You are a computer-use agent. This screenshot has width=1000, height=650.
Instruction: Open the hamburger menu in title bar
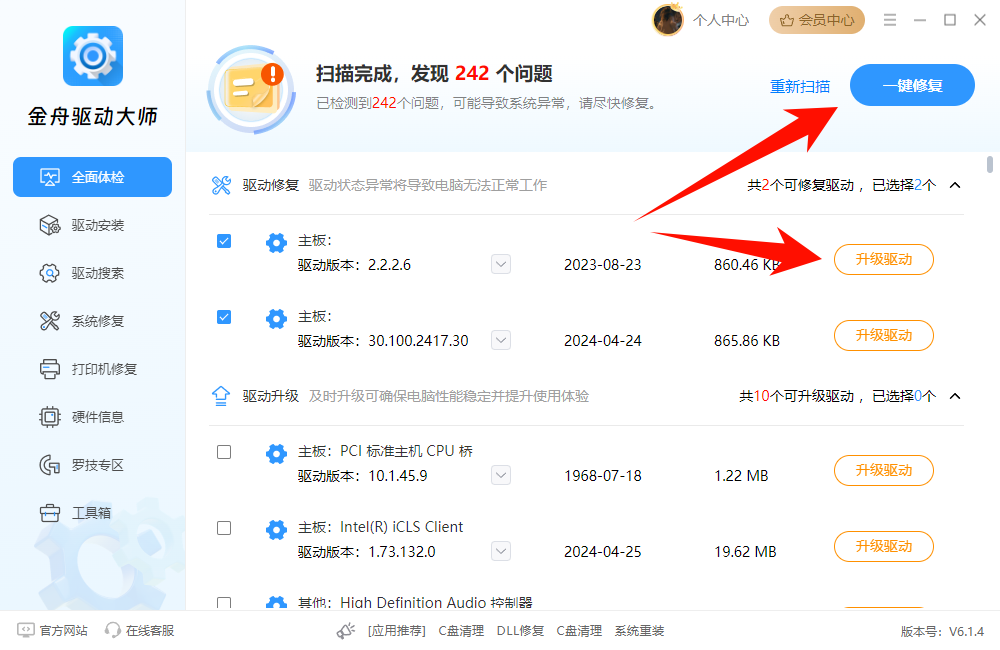click(x=890, y=20)
